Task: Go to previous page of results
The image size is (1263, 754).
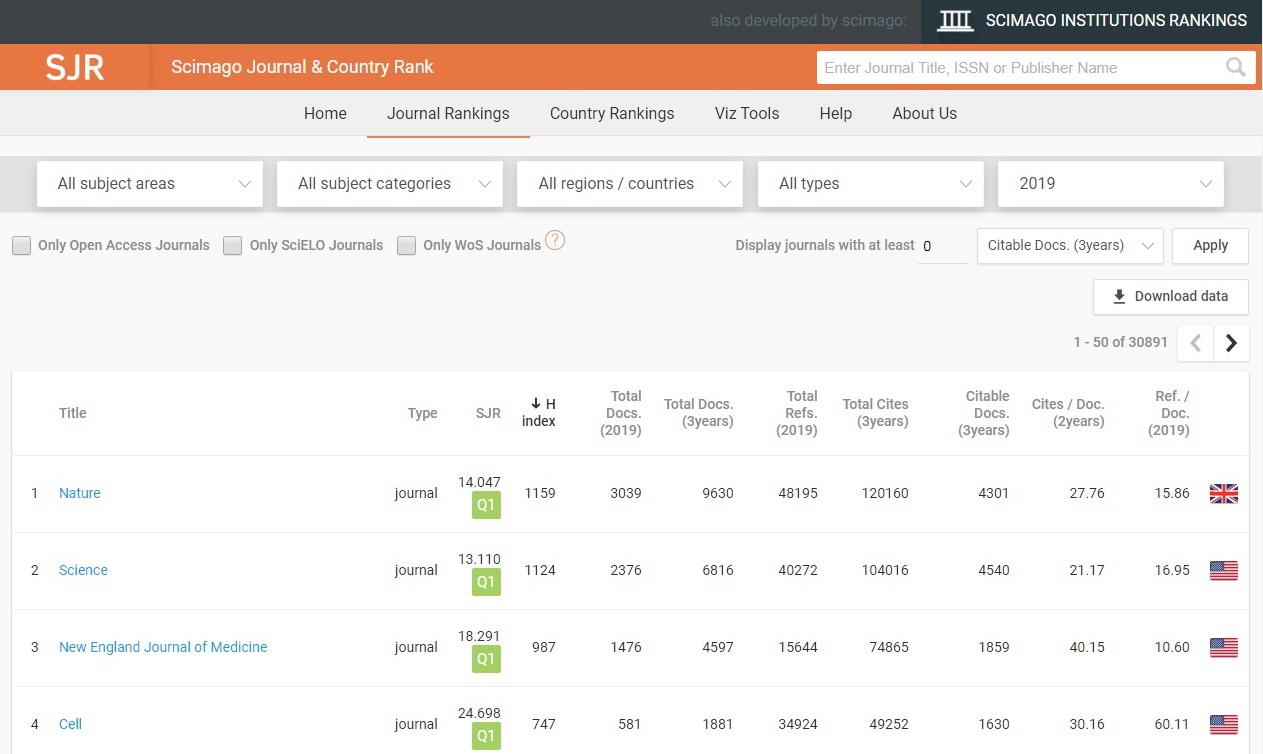Action: click(1196, 343)
